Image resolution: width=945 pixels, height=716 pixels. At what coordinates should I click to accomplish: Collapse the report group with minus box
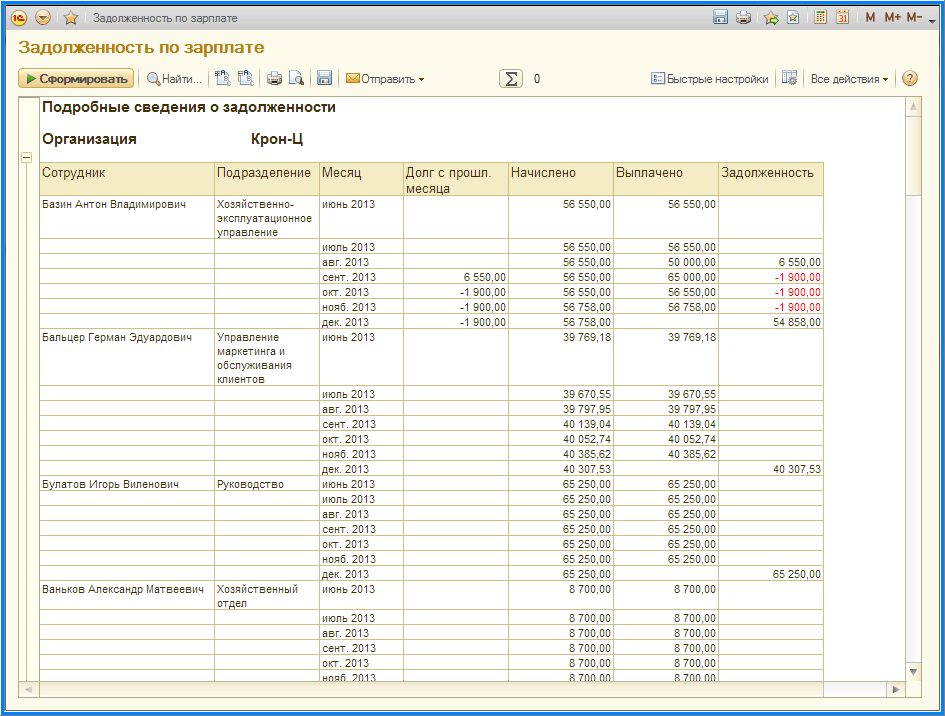[26, 157]
